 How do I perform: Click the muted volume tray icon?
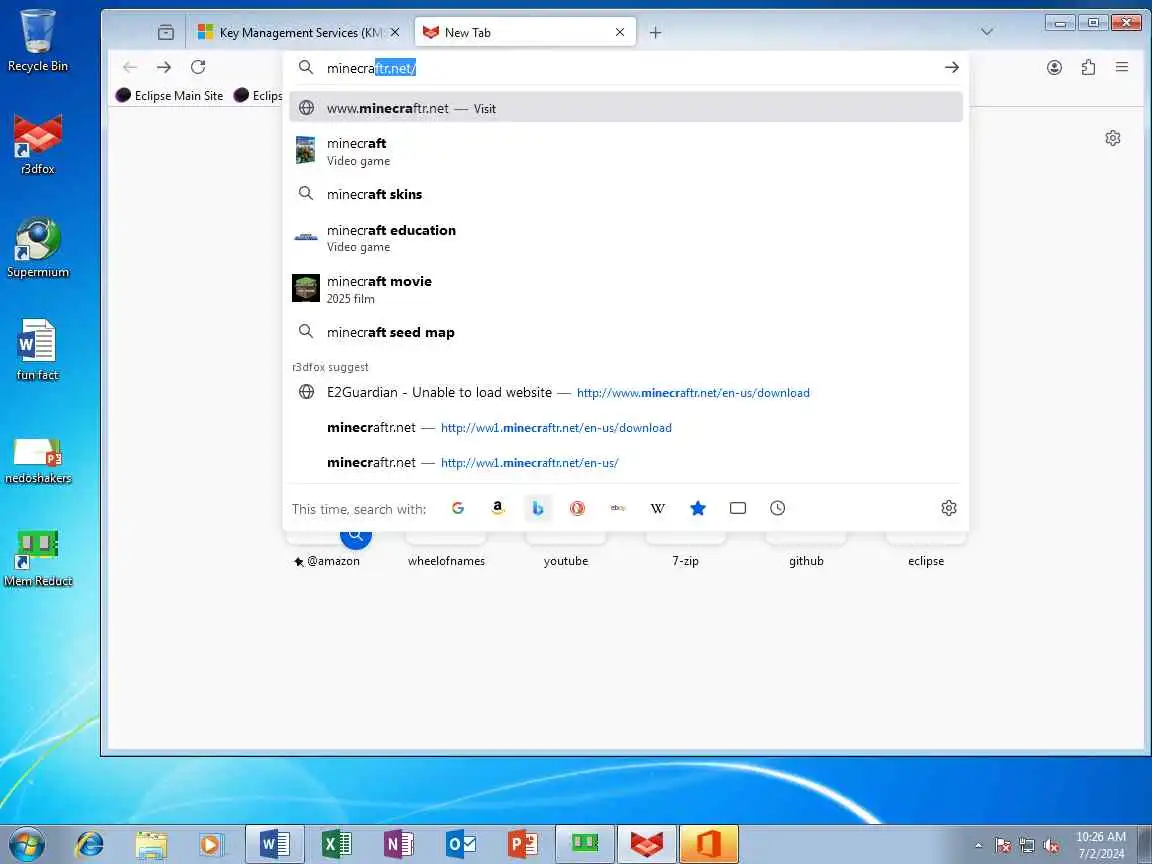[1051, 846]
